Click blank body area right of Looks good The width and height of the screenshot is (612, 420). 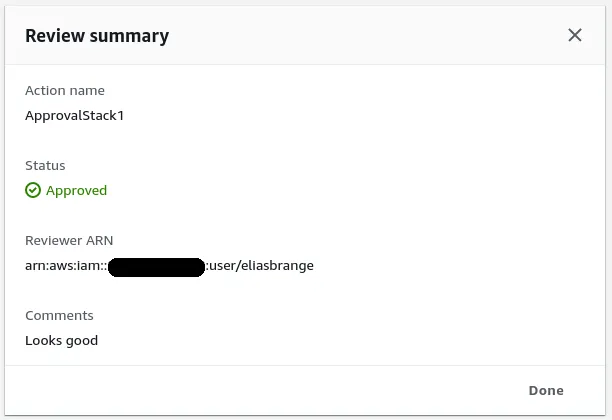(350, 340)
